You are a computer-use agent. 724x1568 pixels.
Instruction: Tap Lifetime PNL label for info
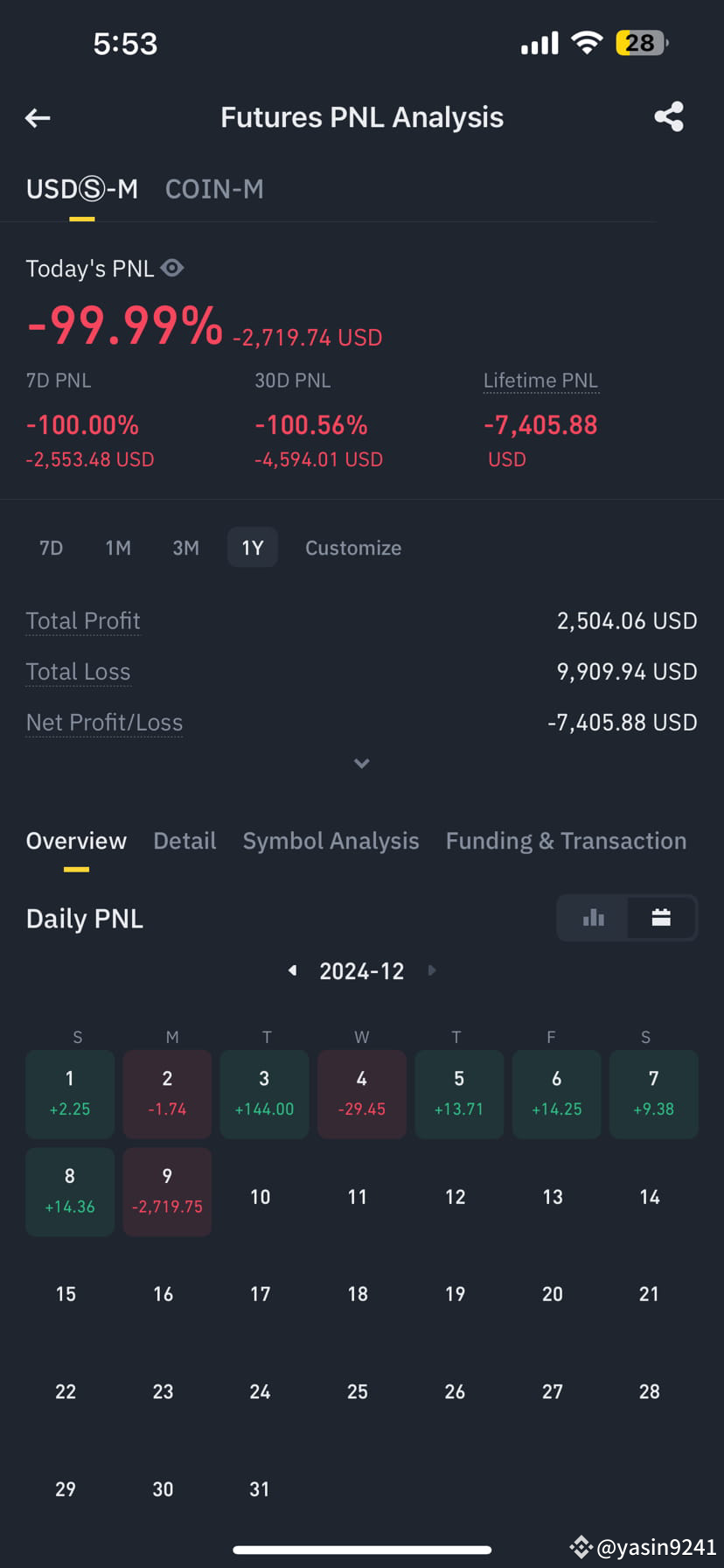[540, 381]
